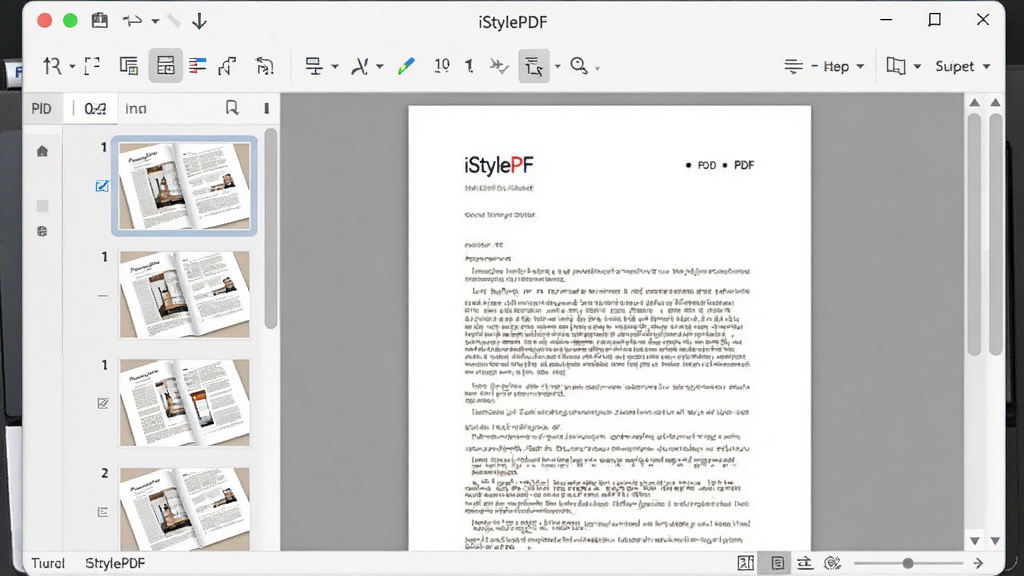
Task: Toggle the highlighted page layout button
Action: (165, 66)
